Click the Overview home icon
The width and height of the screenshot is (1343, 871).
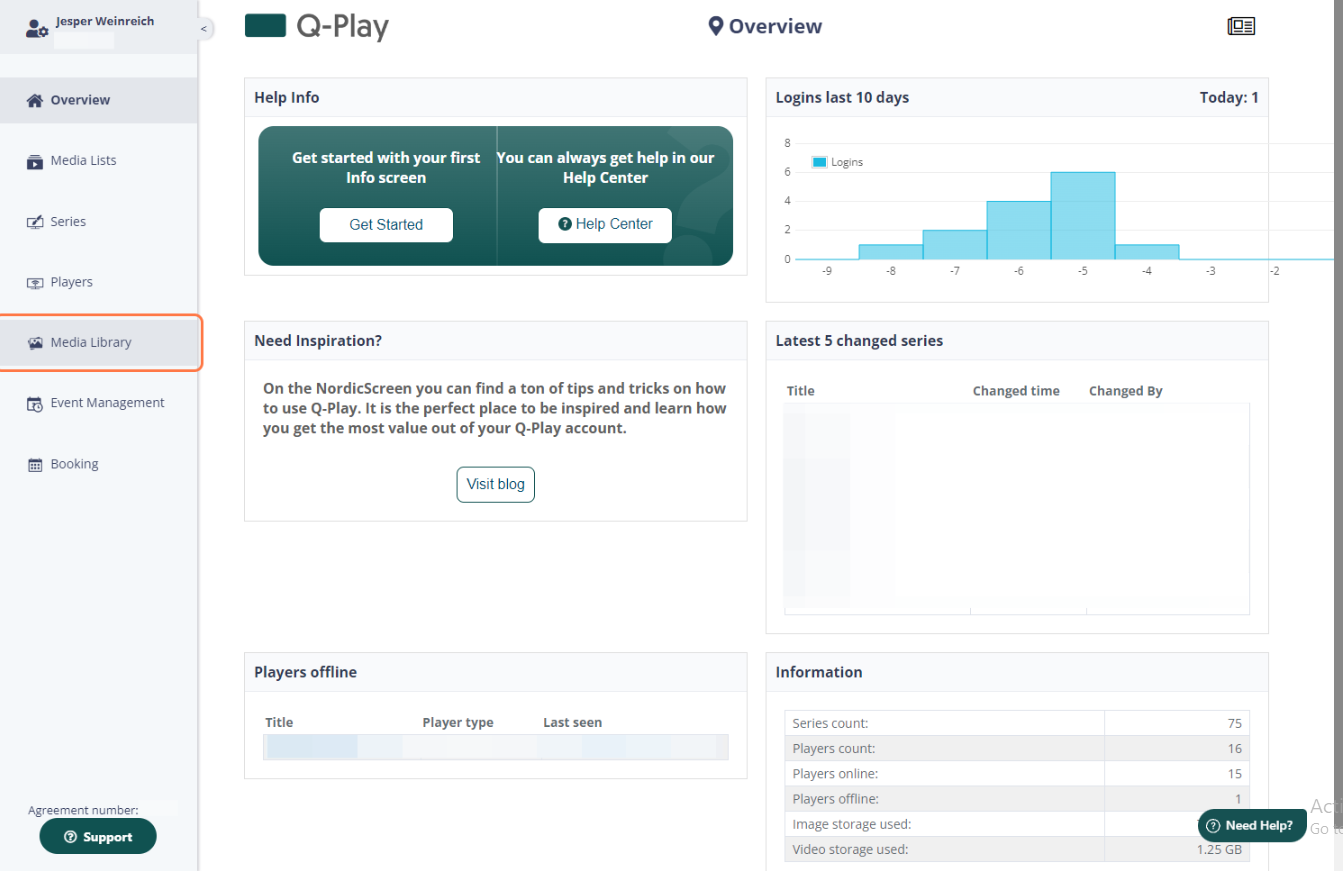(35, 100)
